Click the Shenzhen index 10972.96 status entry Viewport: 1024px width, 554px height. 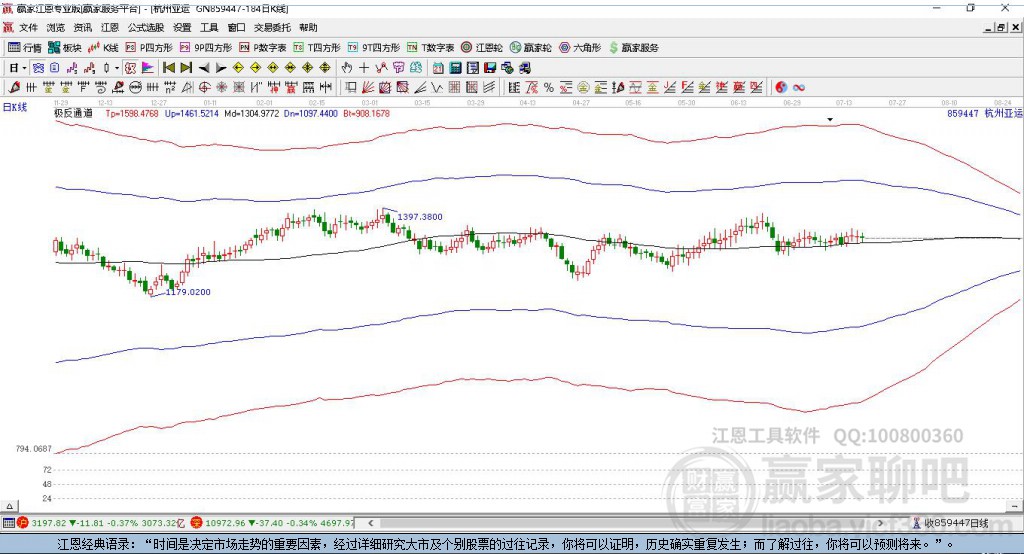click(272, 523)
